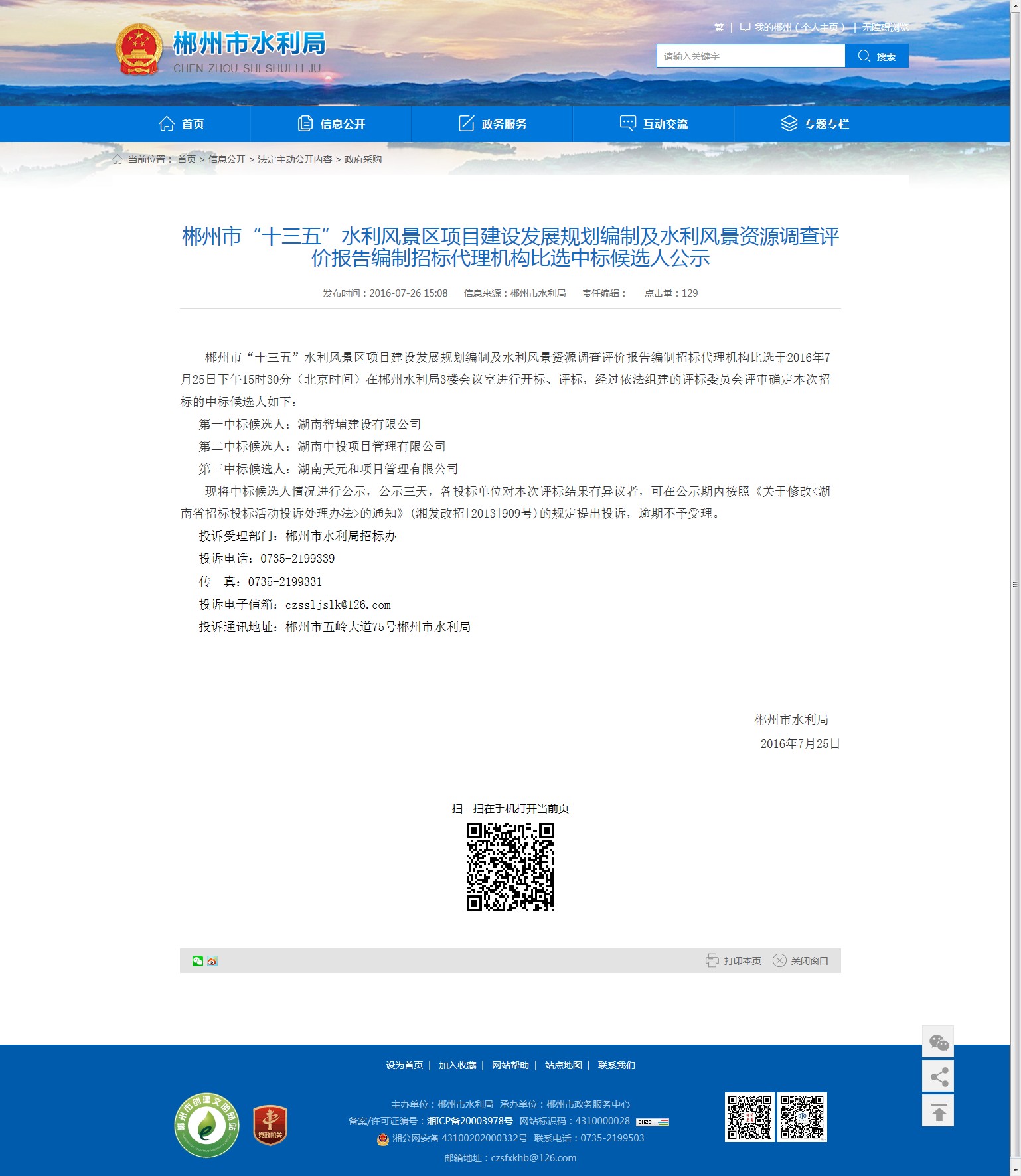Click the blue article title heading
Image resolution: width=1021 pixels, height=1176 pixels.
tap(510, 247)
